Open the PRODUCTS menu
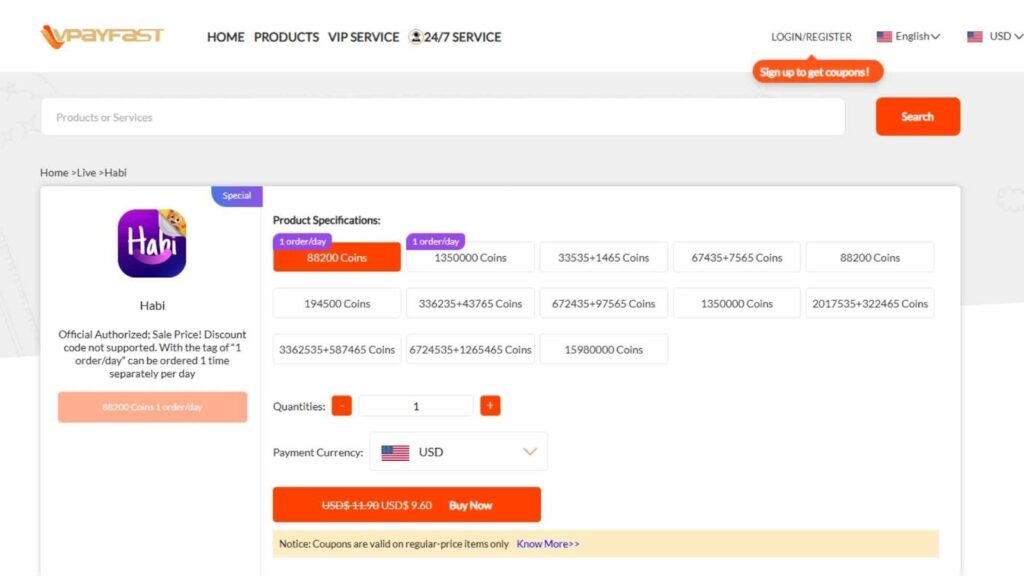 (287, 37)
